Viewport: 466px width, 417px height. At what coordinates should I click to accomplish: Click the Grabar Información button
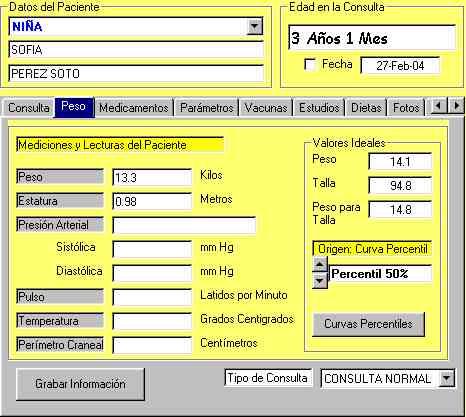pyautogui.click(x=80, y=384)
